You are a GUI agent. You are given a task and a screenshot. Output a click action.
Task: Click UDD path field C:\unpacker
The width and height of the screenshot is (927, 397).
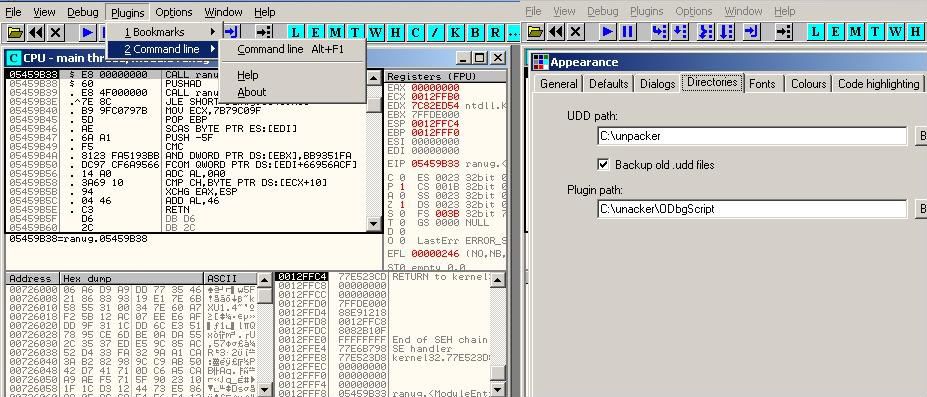point(752,136)
